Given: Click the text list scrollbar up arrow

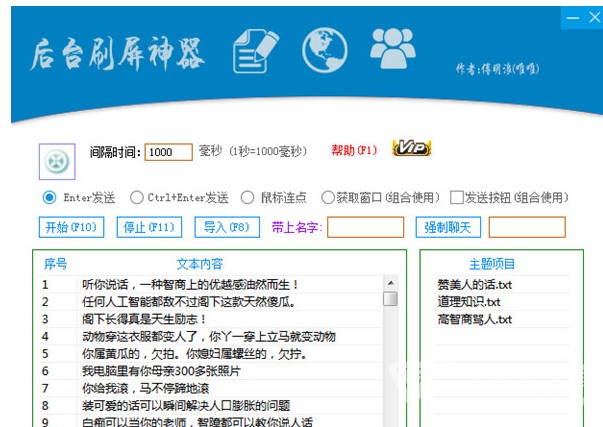Looking at the screenshot, I should [x=390, y=283].
